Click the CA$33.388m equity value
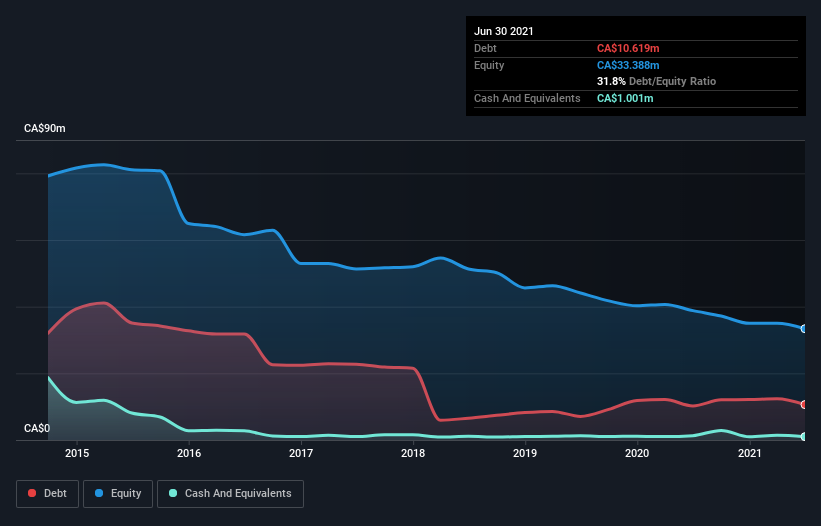 coord(628,65)
